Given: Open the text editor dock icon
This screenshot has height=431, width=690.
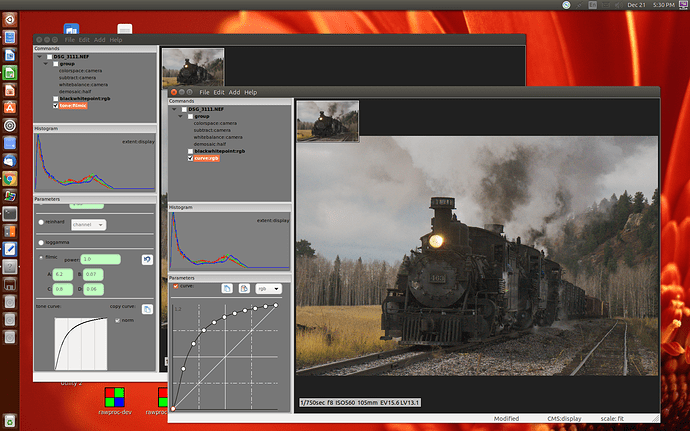Looking at the screenshot, I should click(10, 249).
